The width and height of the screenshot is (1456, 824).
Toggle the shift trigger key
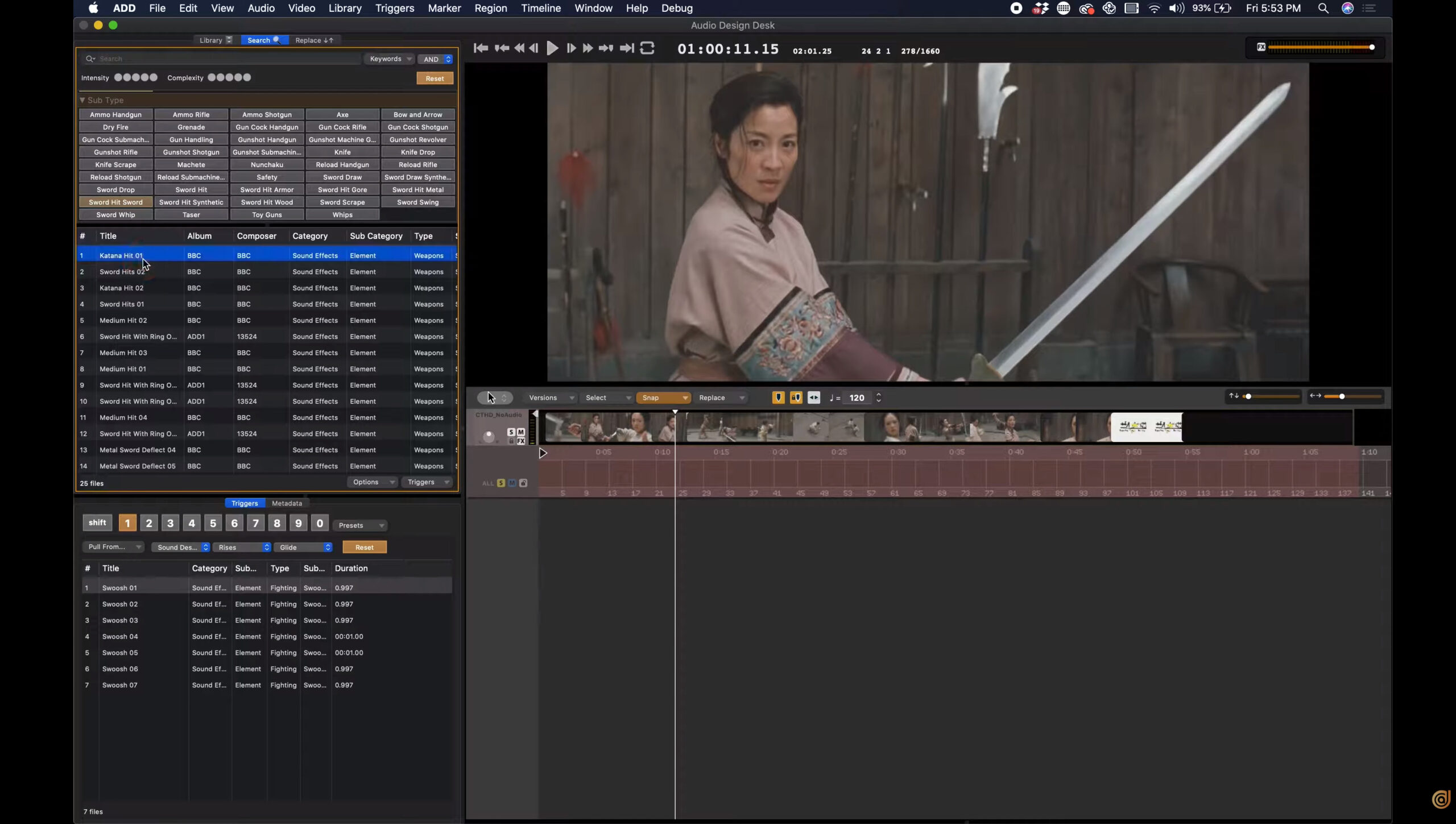coord(97,523)
